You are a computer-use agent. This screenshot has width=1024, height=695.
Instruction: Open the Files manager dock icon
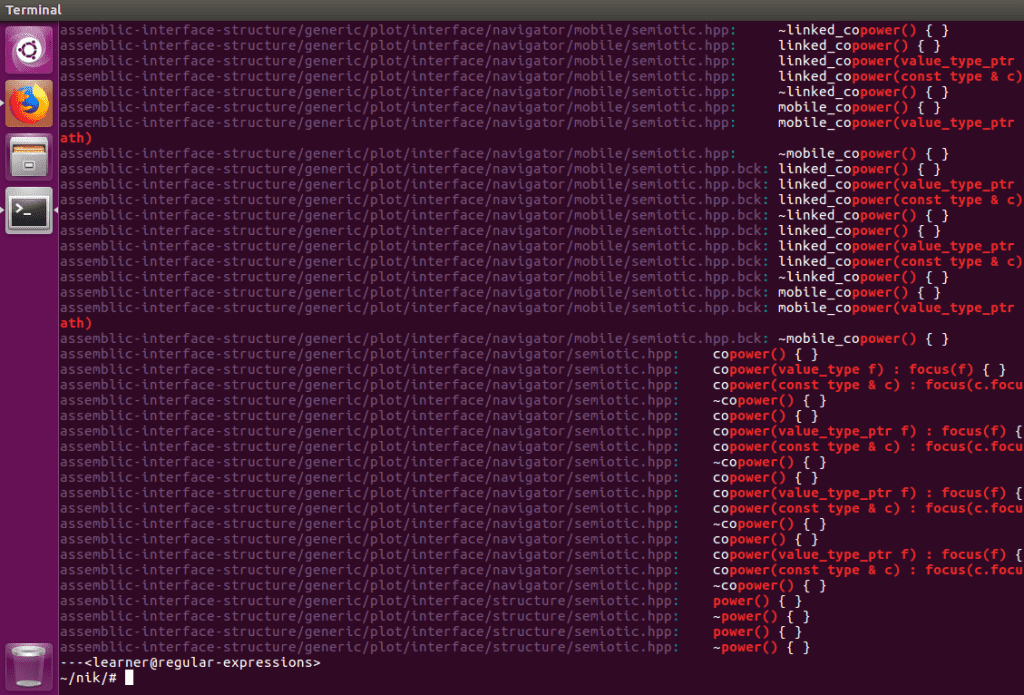pos(29,157)
